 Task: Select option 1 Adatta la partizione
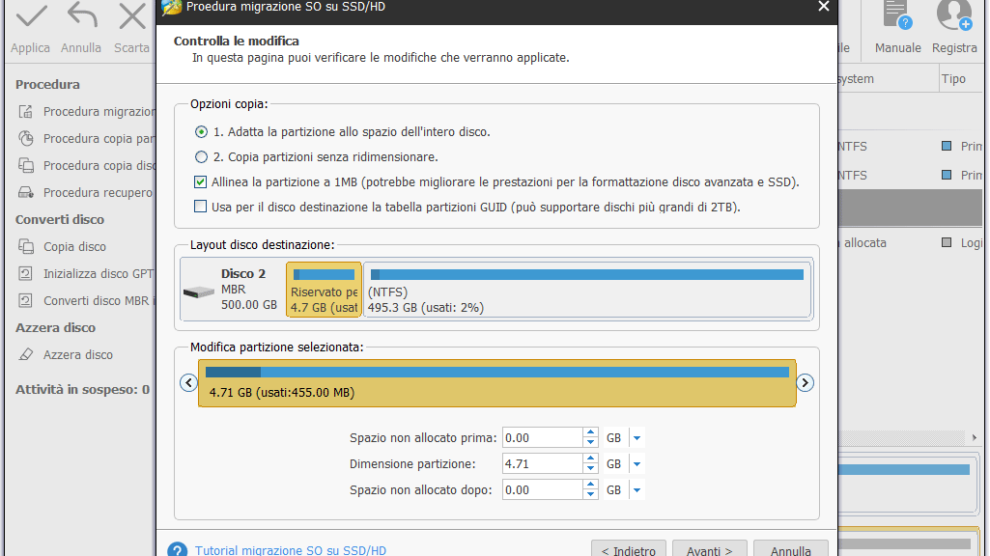[x=201, y=132]
